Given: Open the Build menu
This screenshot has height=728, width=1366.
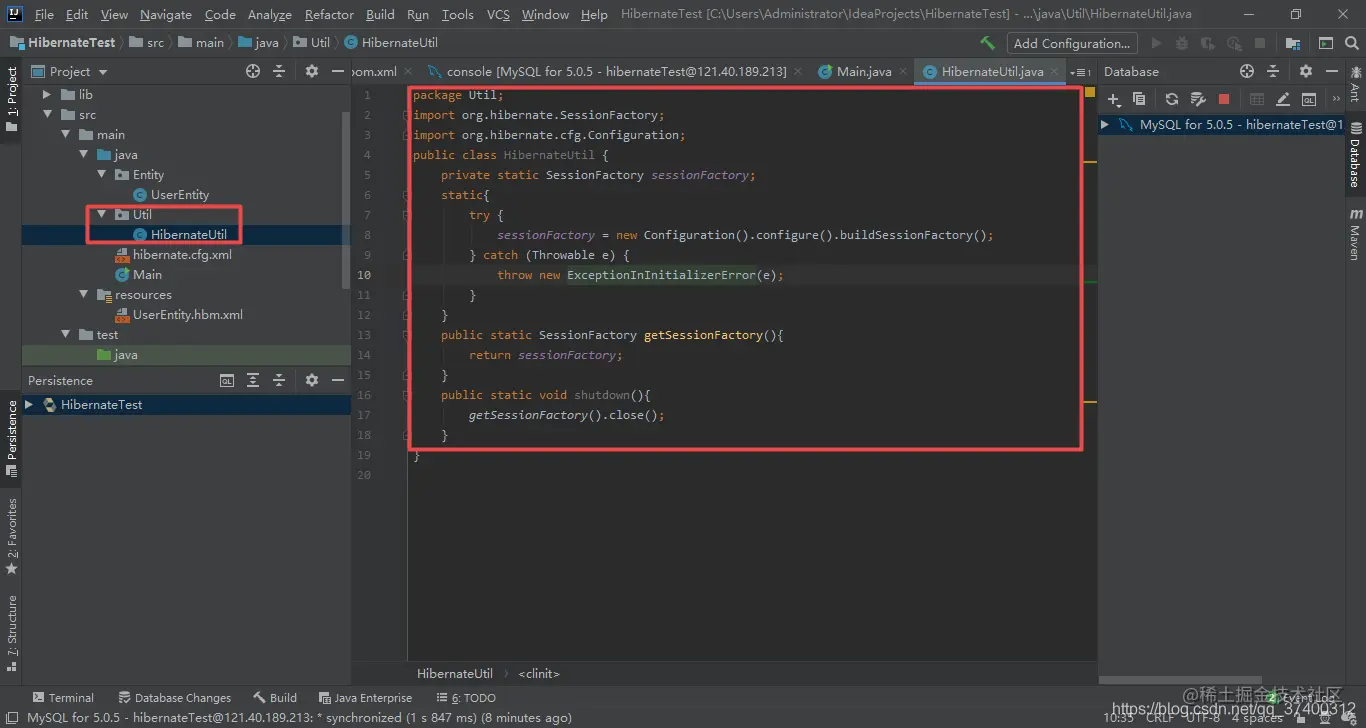Looking at the screenshot, I should coord(380,14).
